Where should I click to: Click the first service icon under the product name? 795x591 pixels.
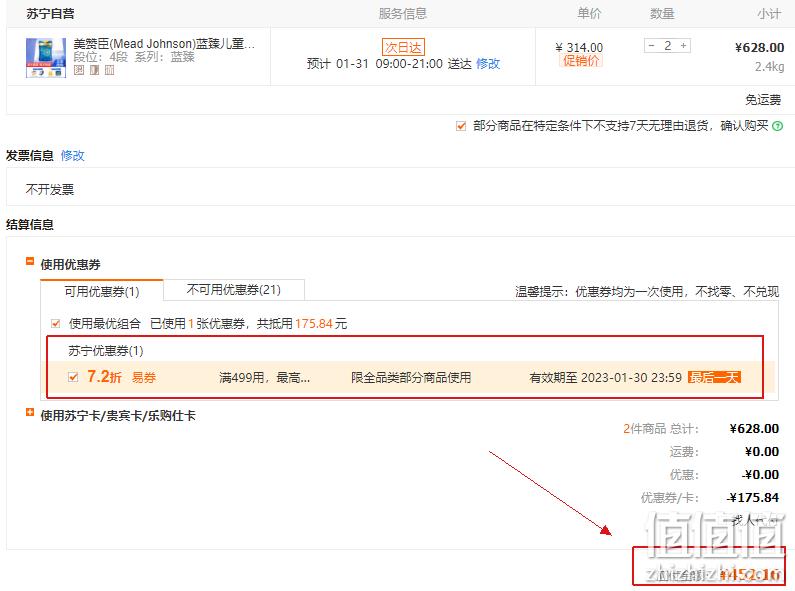[79, 70]
